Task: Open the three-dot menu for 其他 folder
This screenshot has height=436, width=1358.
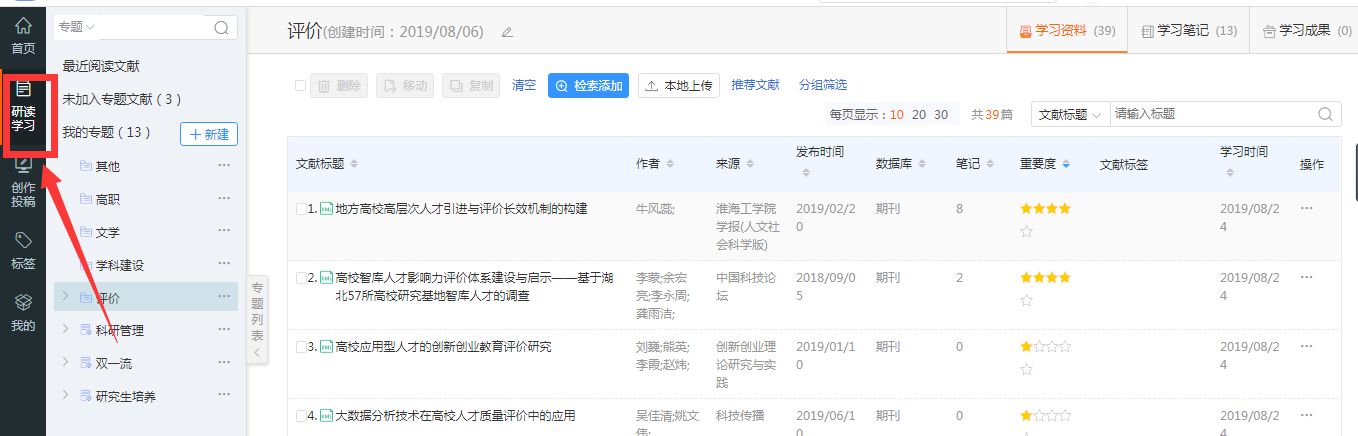Action: (x=224, y=166)
